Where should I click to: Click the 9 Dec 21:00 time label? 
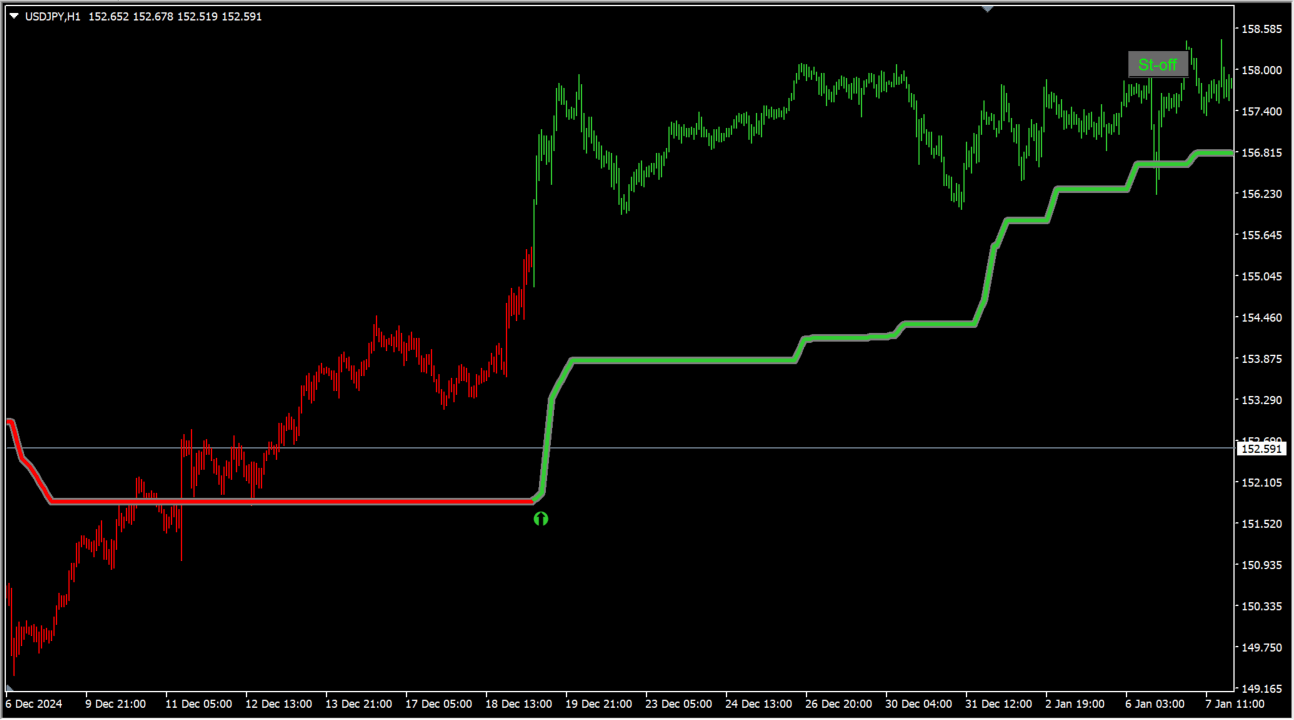tap(116, 704)
